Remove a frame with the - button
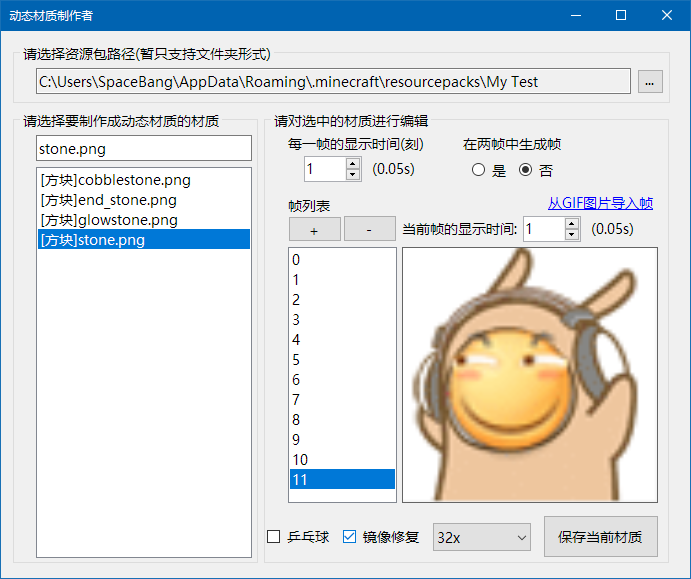 click(x=369, y=229)
